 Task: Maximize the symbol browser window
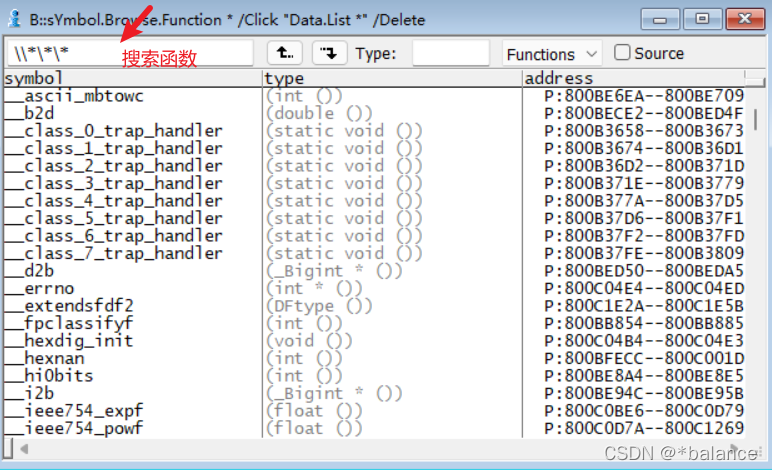pos(702,19)
